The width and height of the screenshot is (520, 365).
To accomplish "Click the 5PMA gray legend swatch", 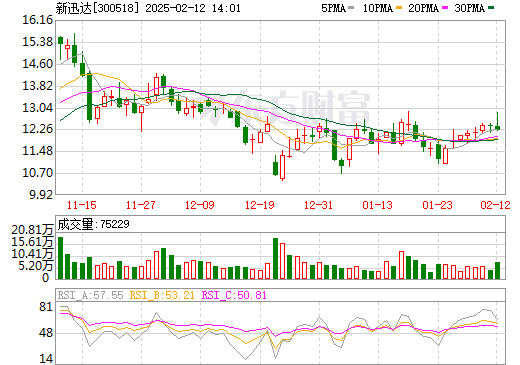I will [351, 8].
